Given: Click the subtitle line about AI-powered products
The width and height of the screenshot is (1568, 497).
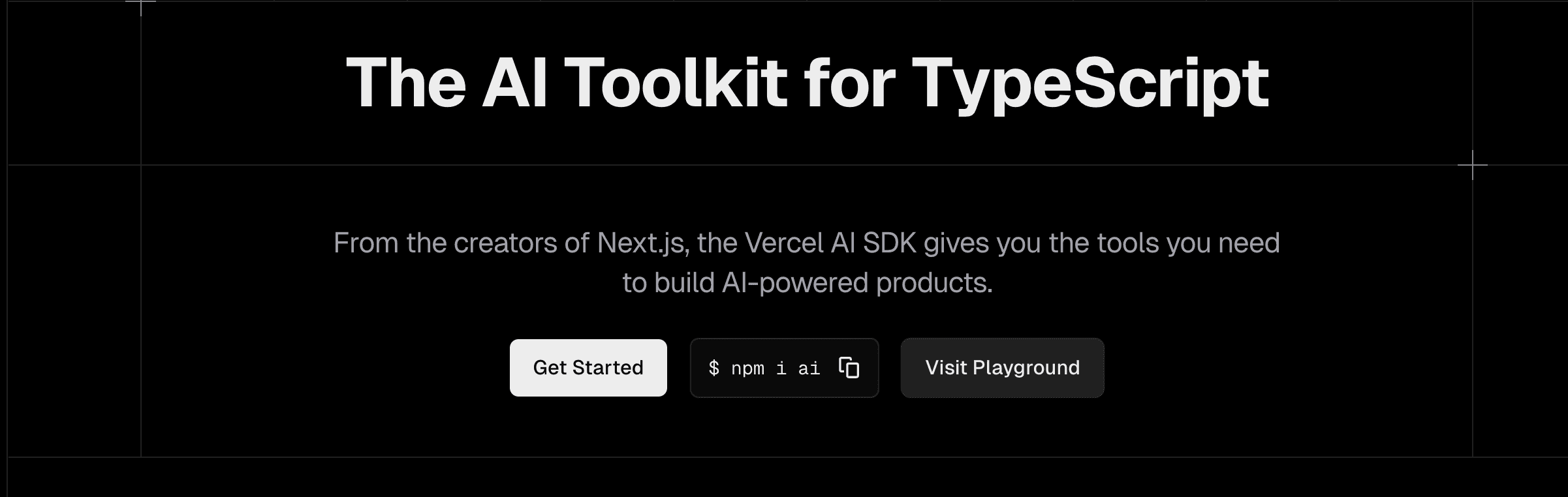Looking at the screenshot, I should (808, 283).
